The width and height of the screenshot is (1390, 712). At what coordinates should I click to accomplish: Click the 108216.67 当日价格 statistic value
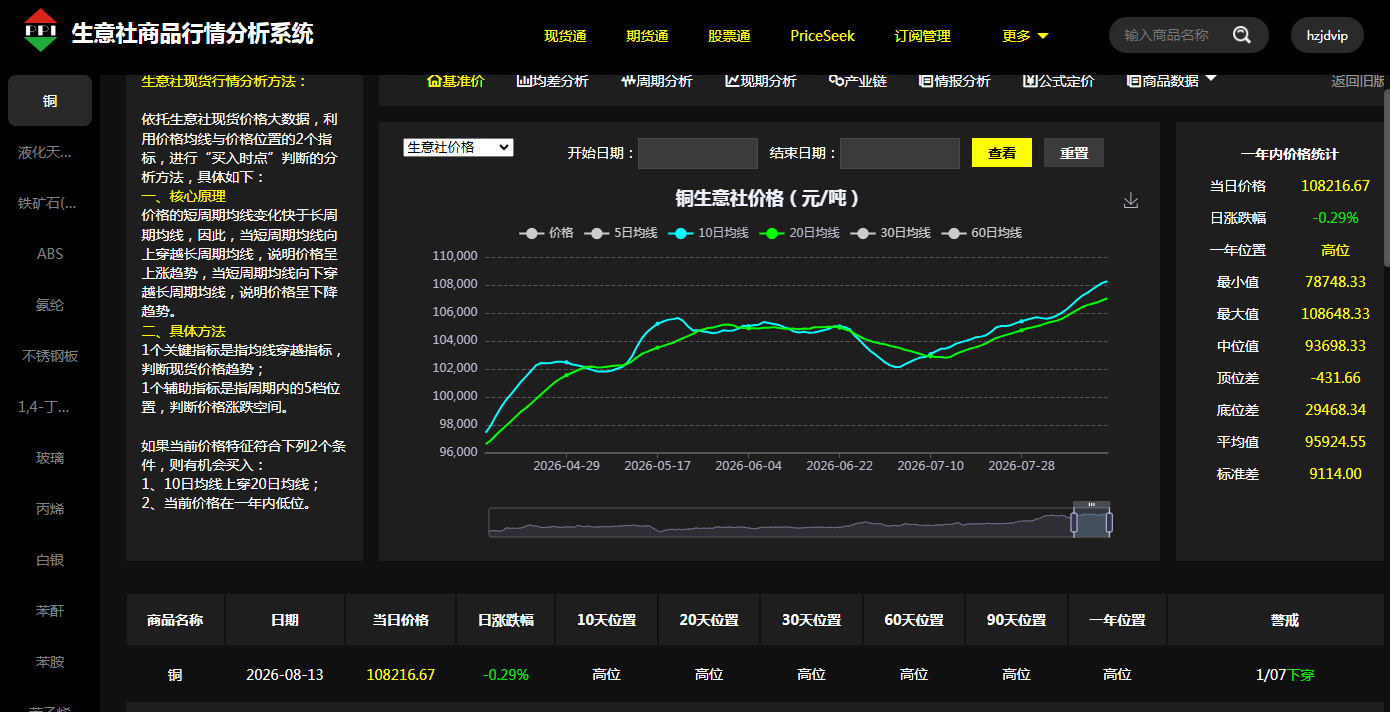click(x=1335, y=186)
